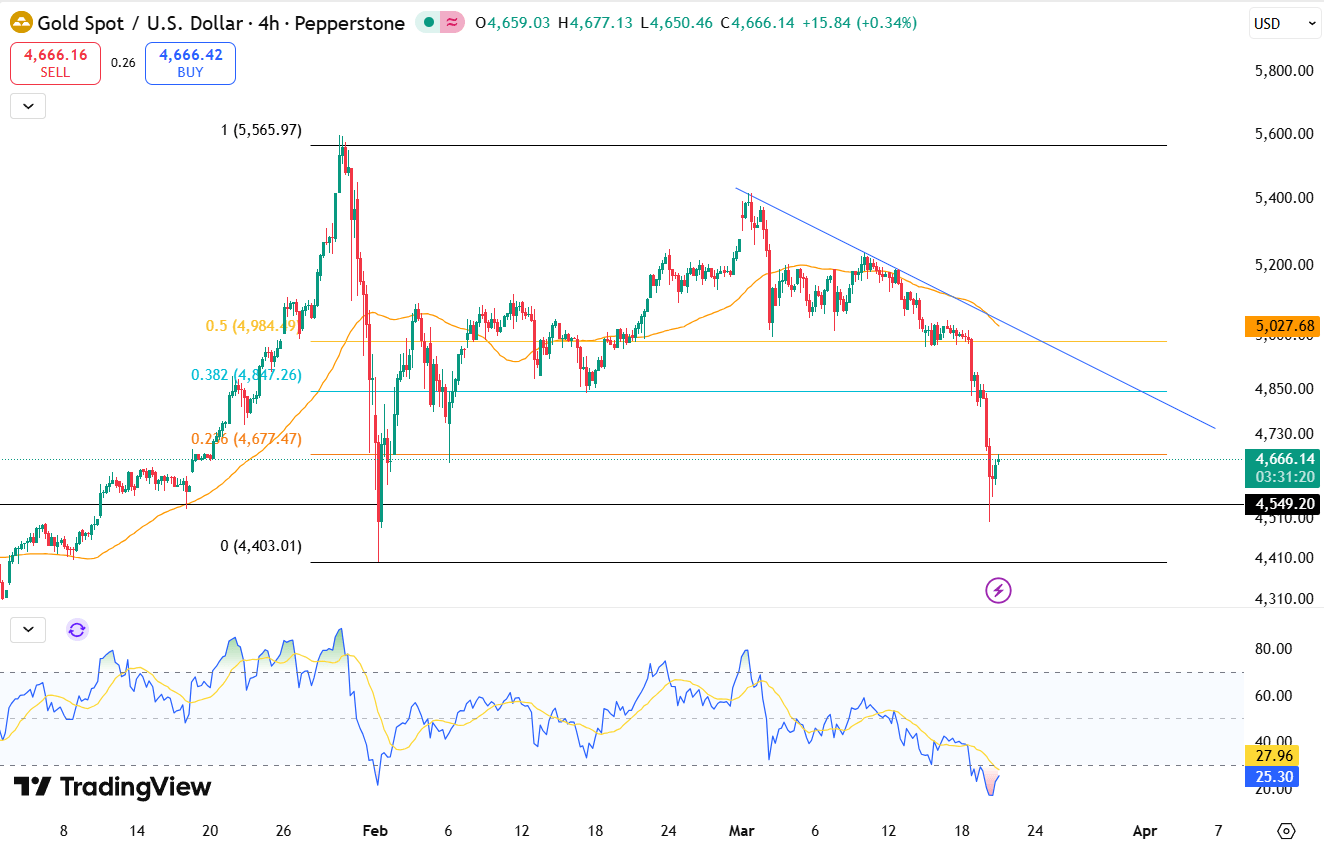Click the purple refresh icon in RSI pane
The height and width of the screenshot is (844, 1324).
[77, 629]
